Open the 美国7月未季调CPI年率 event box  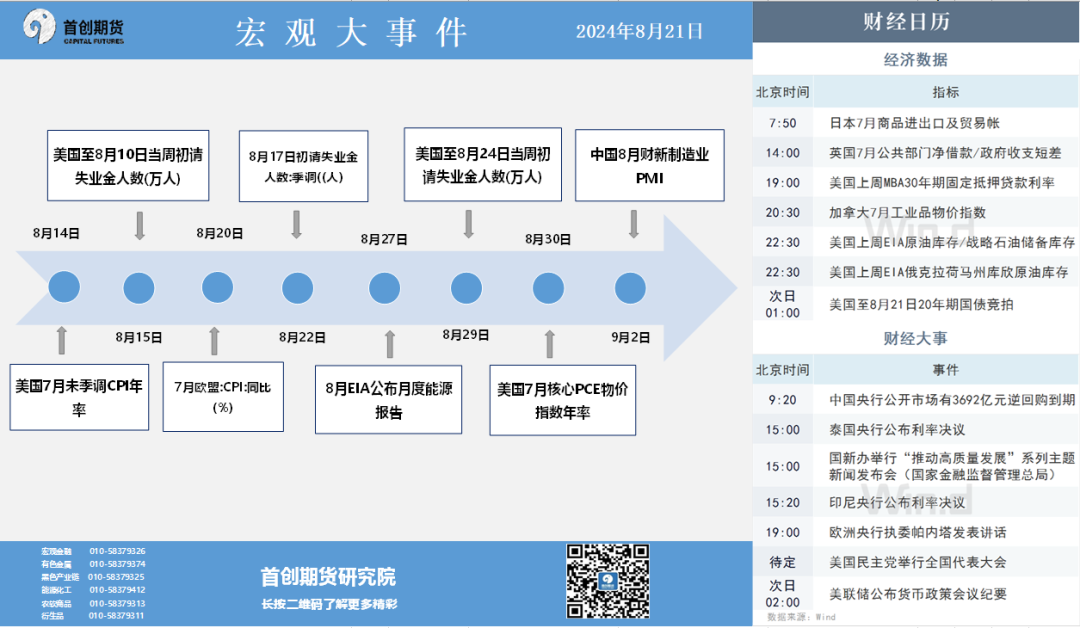(79, 397)
